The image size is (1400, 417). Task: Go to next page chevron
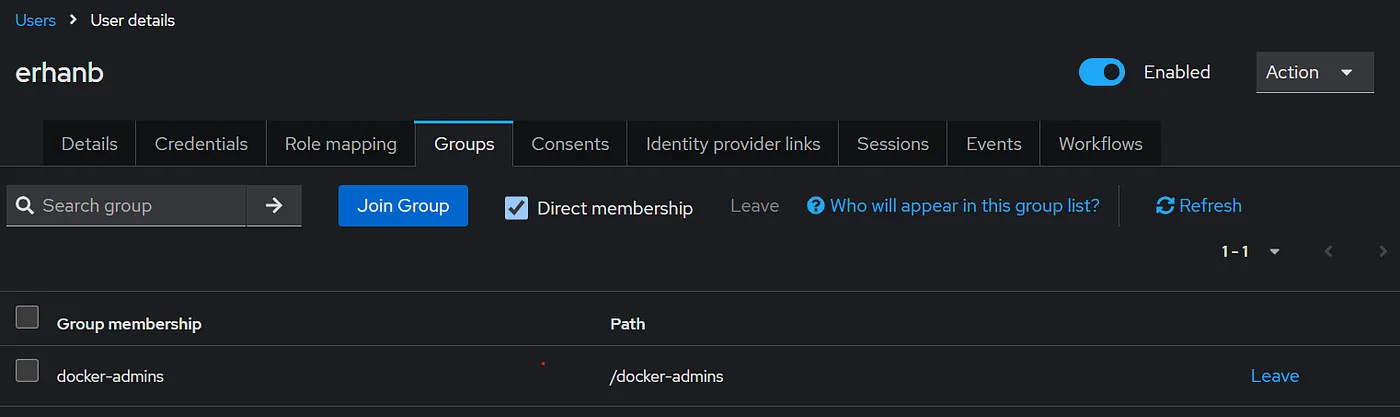click(1383, 252)
